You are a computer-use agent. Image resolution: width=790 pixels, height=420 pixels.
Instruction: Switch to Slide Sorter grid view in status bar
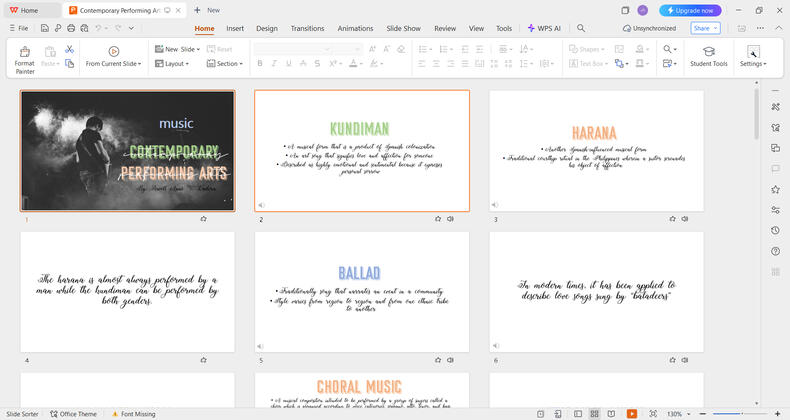pyautogui.click(x=595, y=413)
